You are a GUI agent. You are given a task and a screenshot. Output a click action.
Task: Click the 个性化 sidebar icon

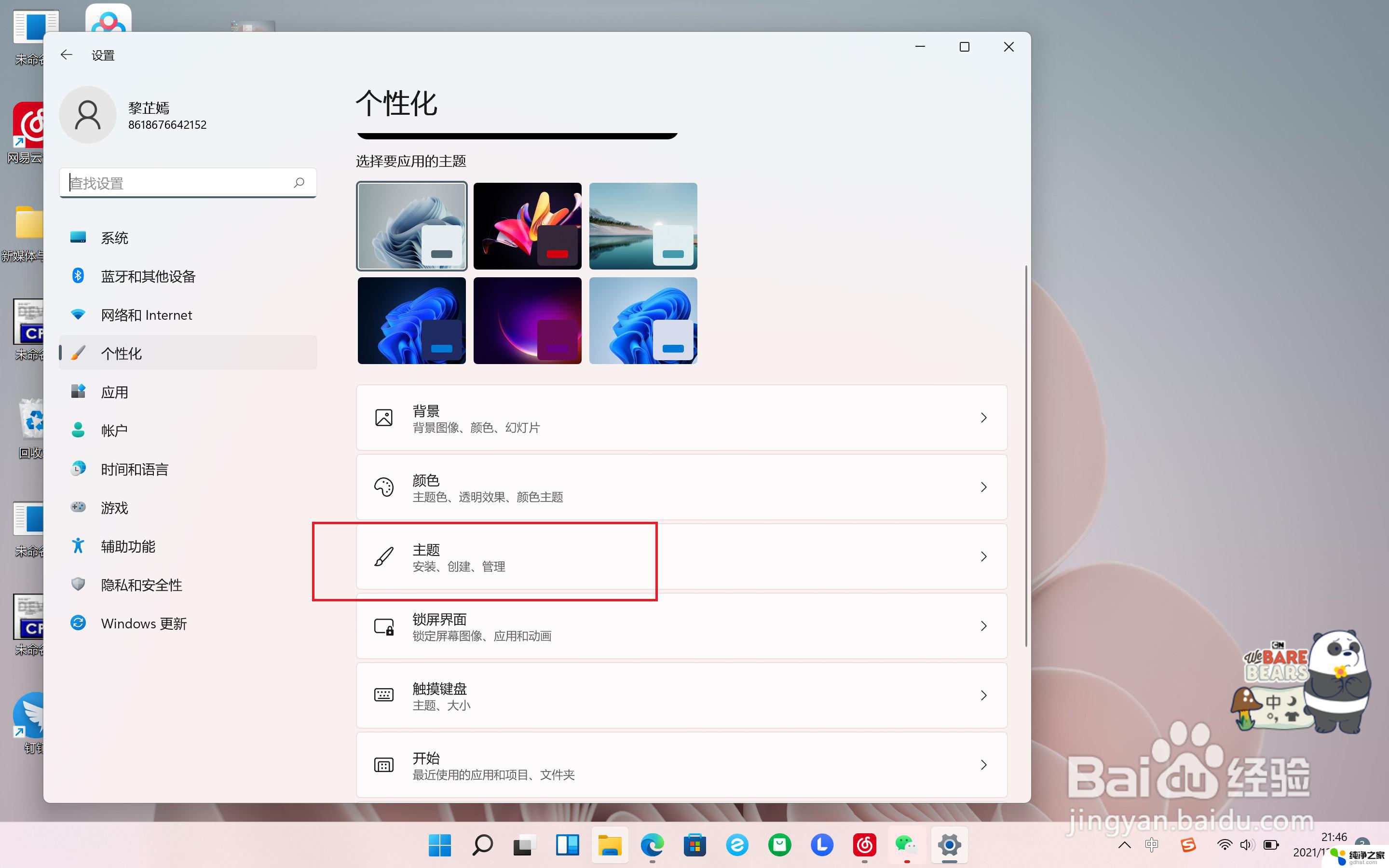(80, 353)
